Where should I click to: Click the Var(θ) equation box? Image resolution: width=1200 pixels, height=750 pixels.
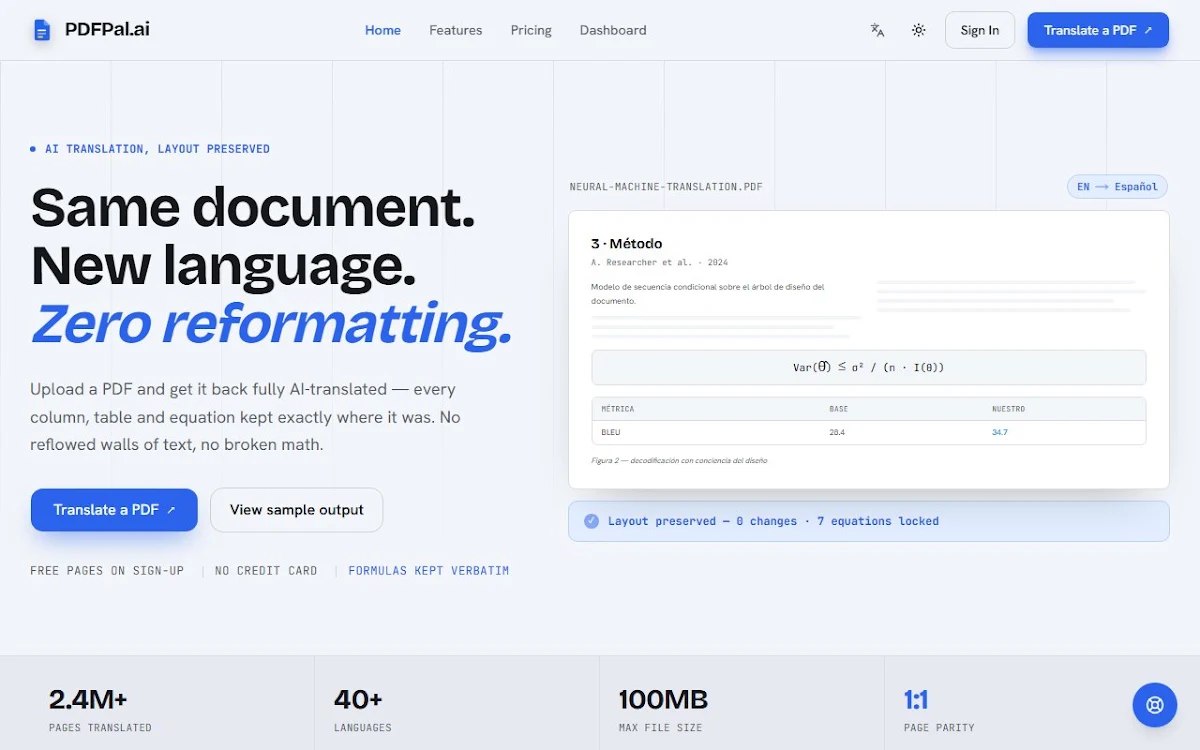tap(869, 367)
